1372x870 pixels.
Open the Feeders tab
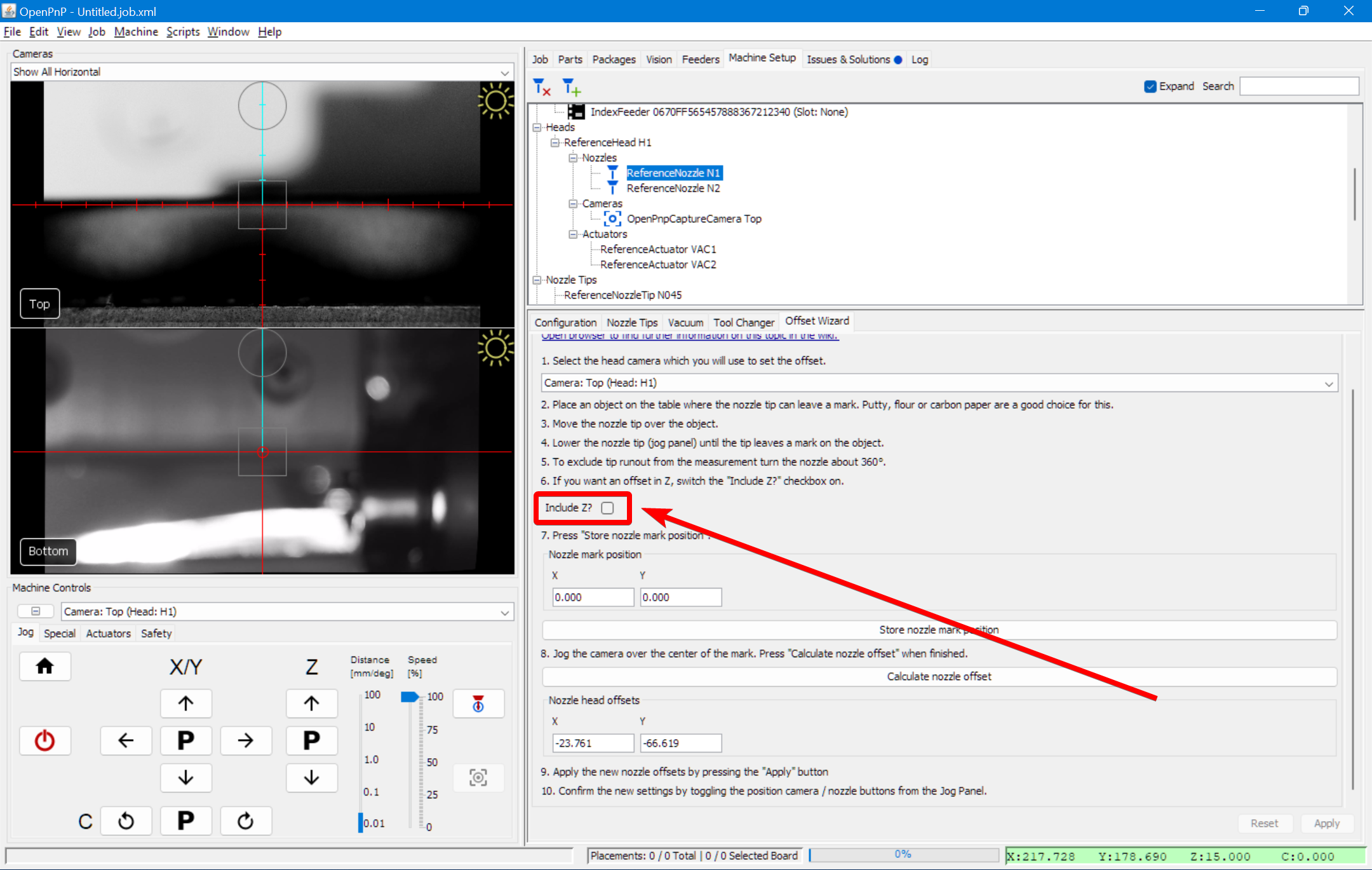700,58
